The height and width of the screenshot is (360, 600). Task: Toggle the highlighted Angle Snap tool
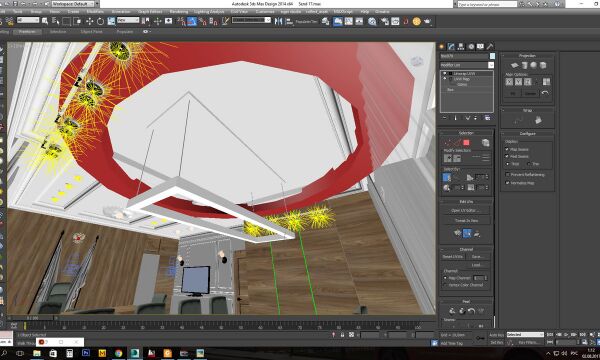pos(192,21)
